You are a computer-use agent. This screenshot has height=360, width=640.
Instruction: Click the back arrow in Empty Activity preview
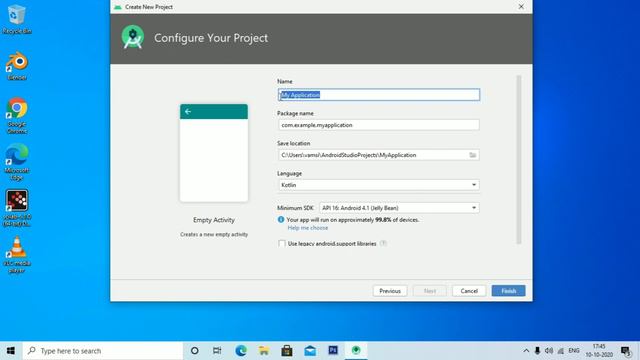pos(188,111)
